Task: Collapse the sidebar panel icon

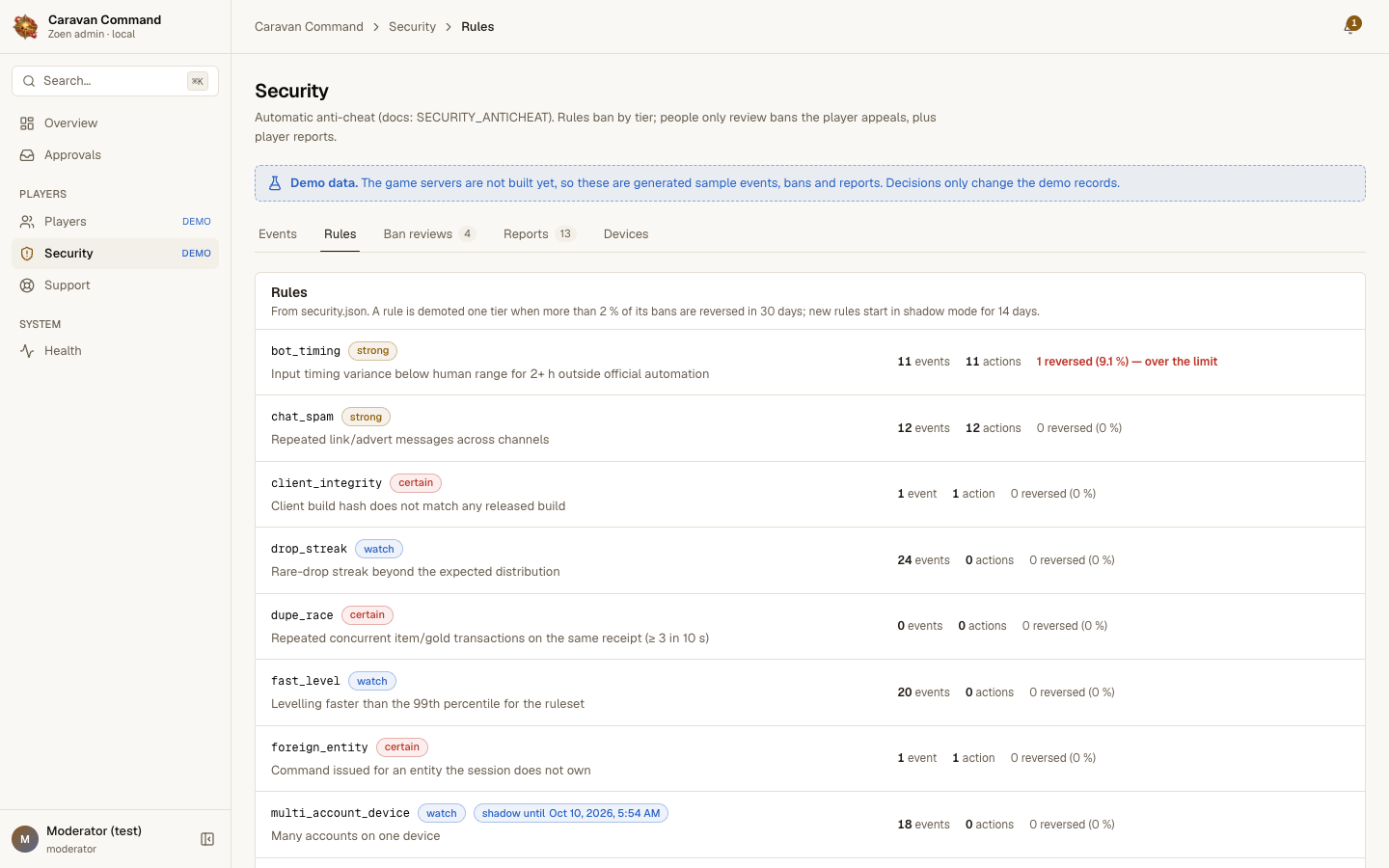Action: click(207, 839)
